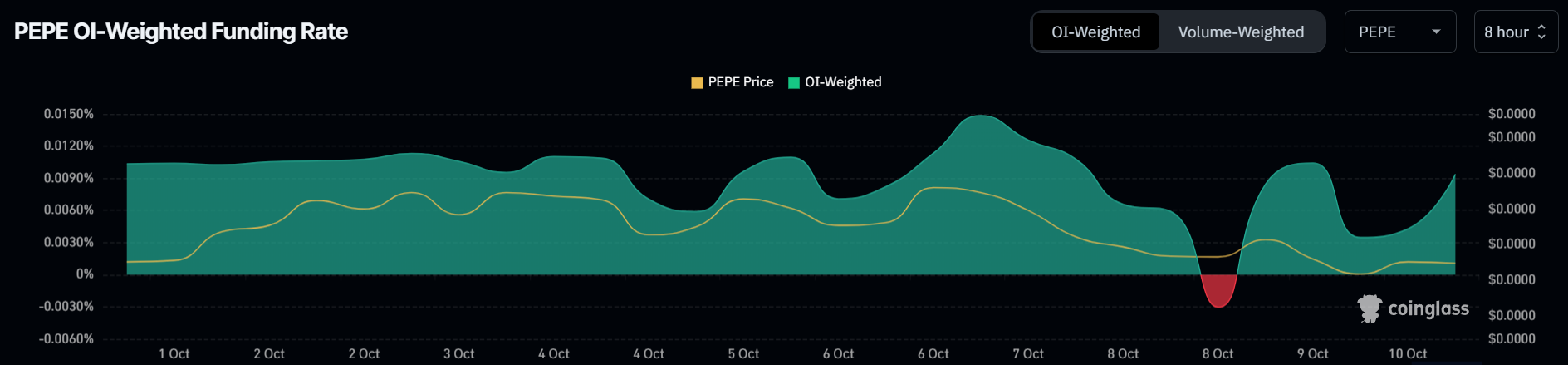Click the green OI-Weighted legend square

point(794,82)
